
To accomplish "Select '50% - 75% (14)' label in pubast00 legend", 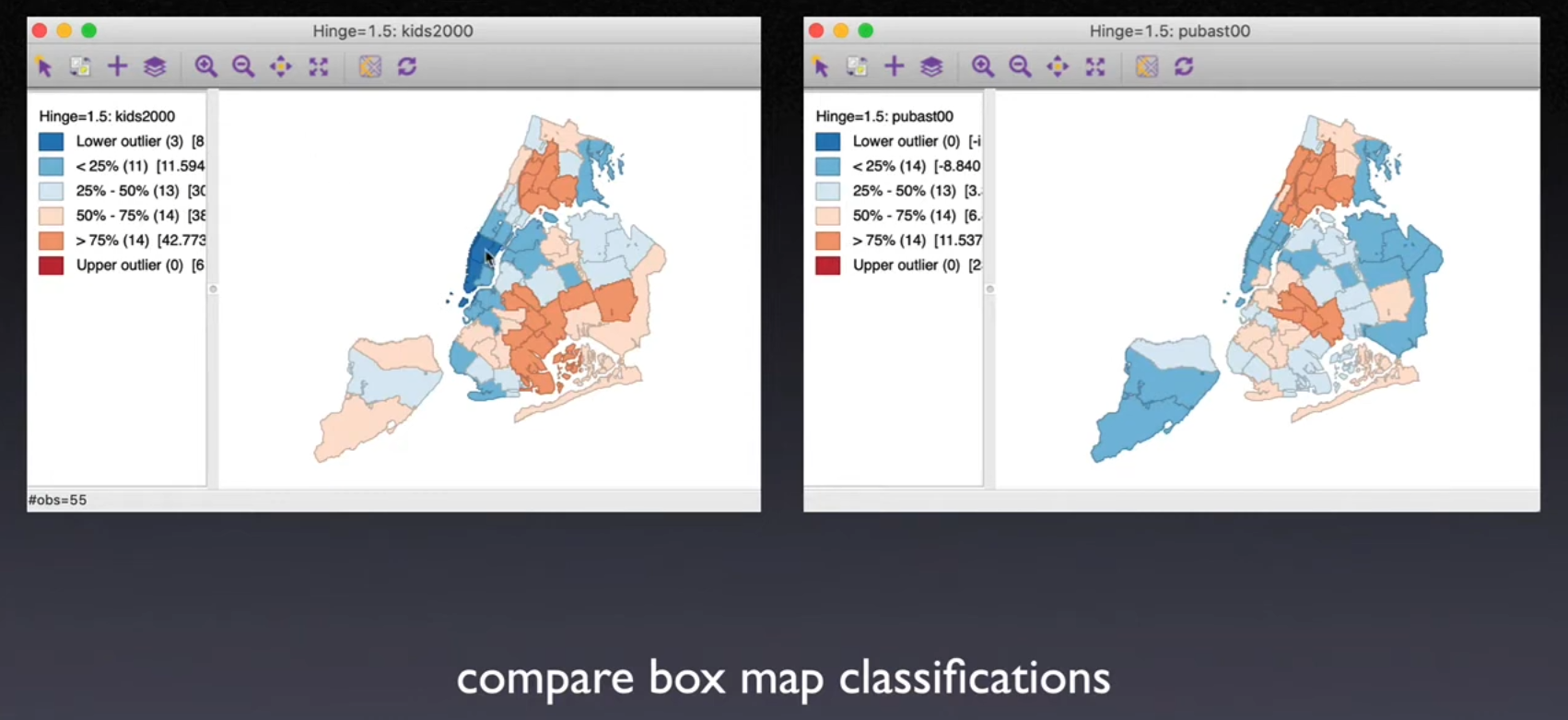I will pyautogui.click(x=904, y=216).
